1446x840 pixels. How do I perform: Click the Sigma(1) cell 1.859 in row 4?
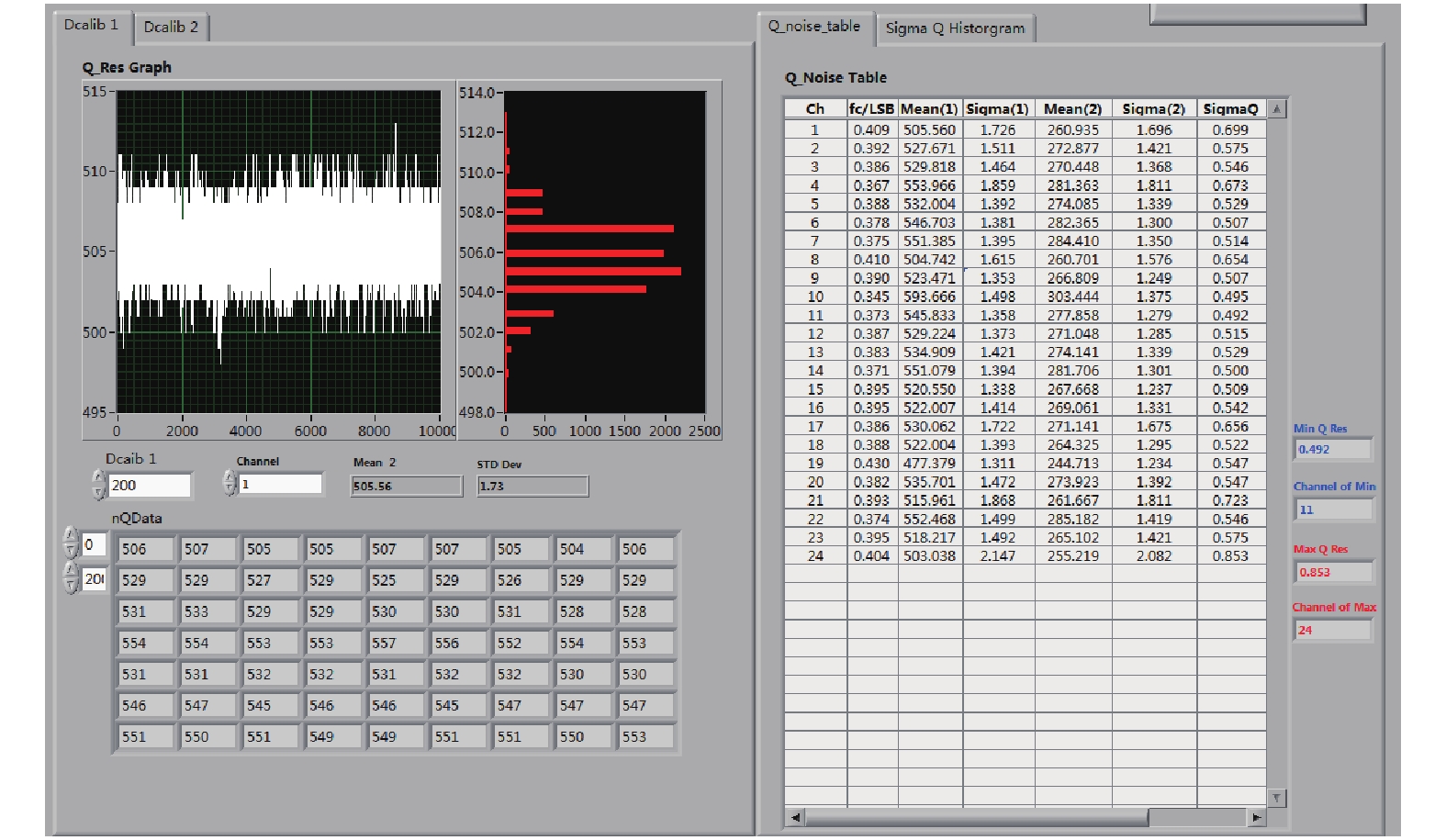coord(998,185)
